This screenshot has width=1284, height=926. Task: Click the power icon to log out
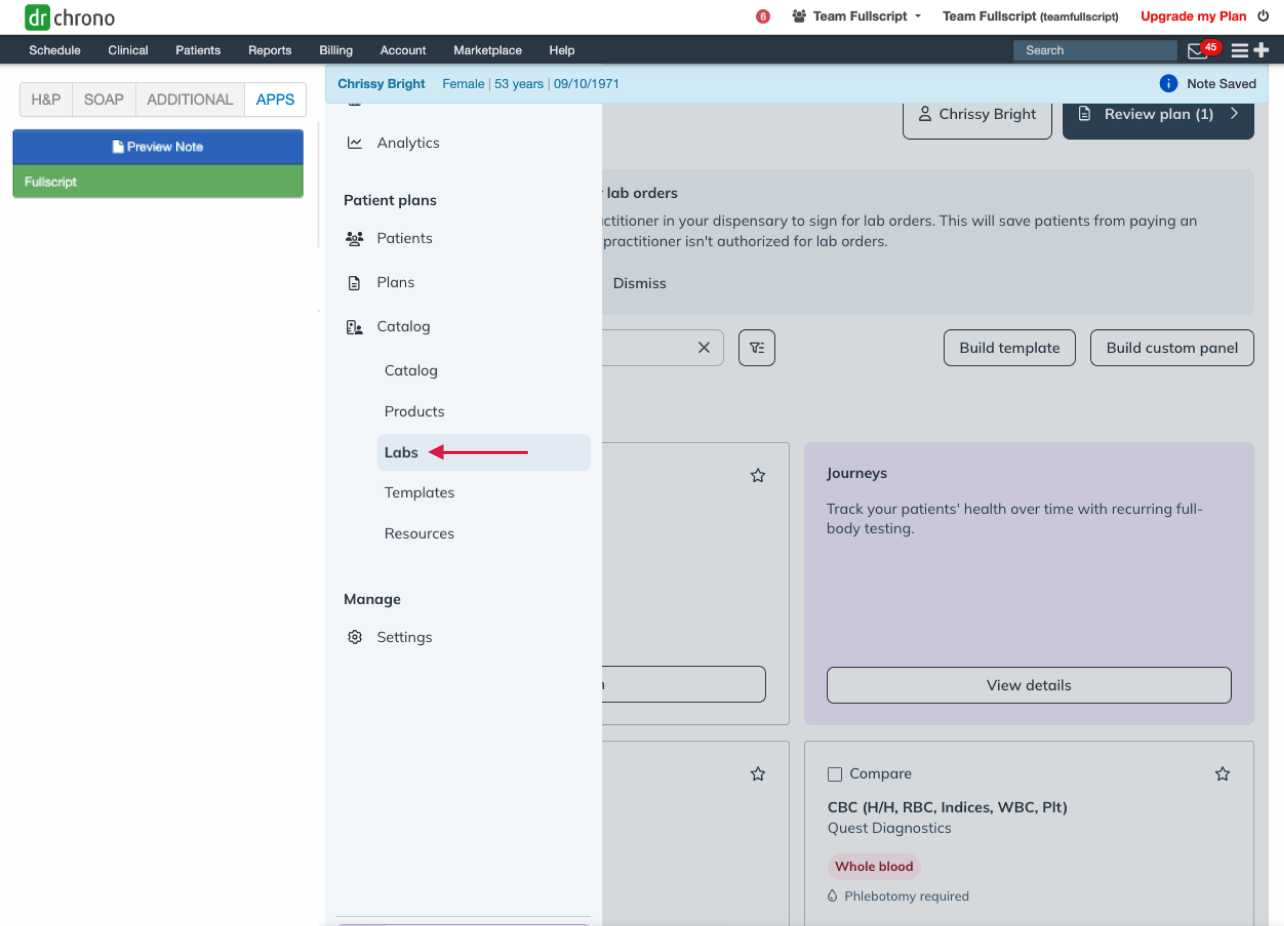coord(1263,16)
